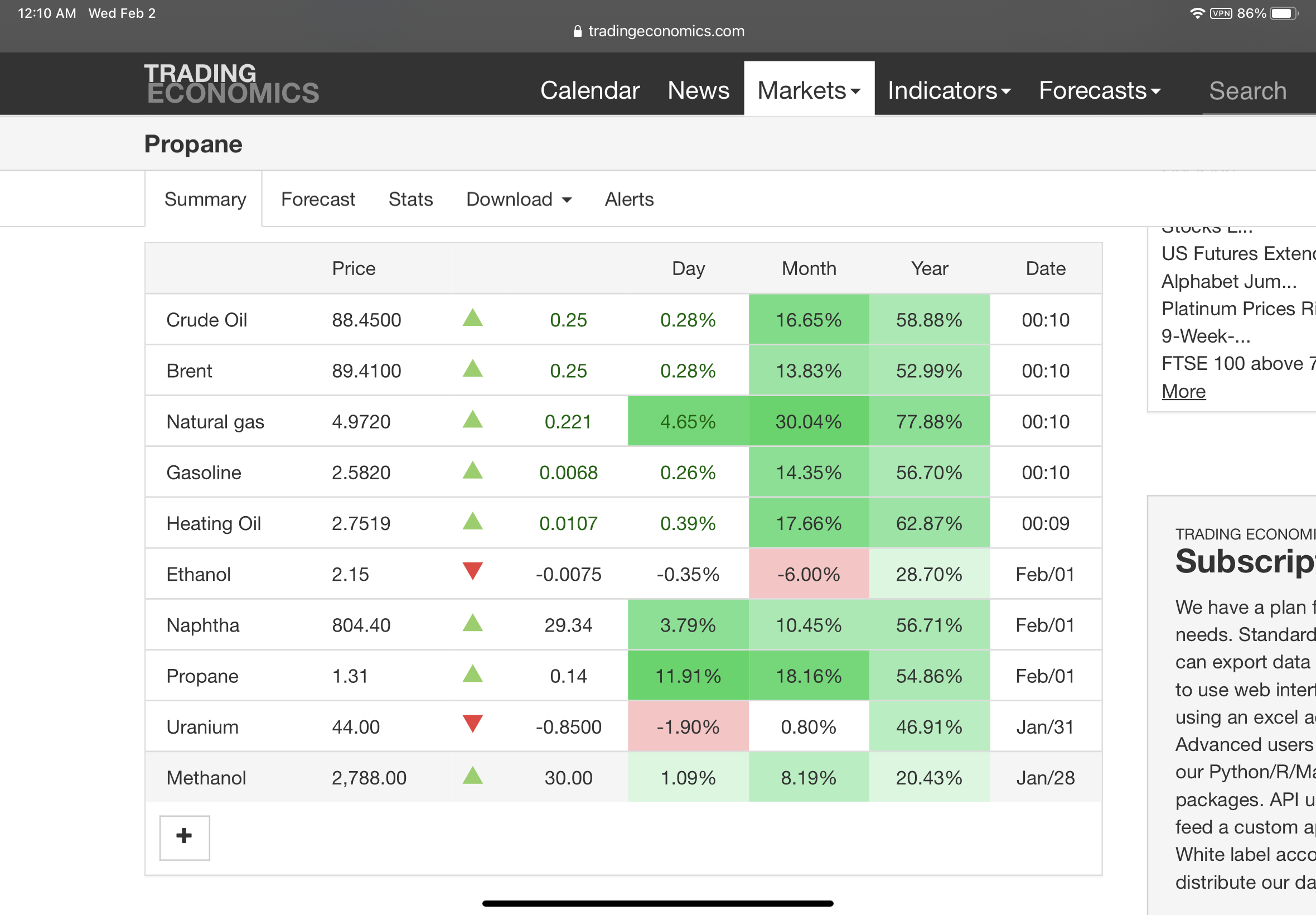Click Natural gas month value 30.04%
Image resolution: width=1316 pixels, height=915 pixels.
point(809,421)
